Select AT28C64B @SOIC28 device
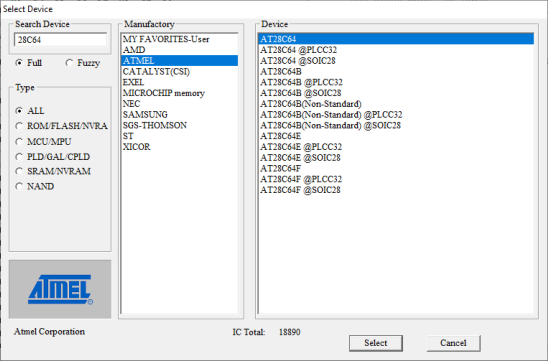Viewport: 548px width, 361px height. pos(396,93)
